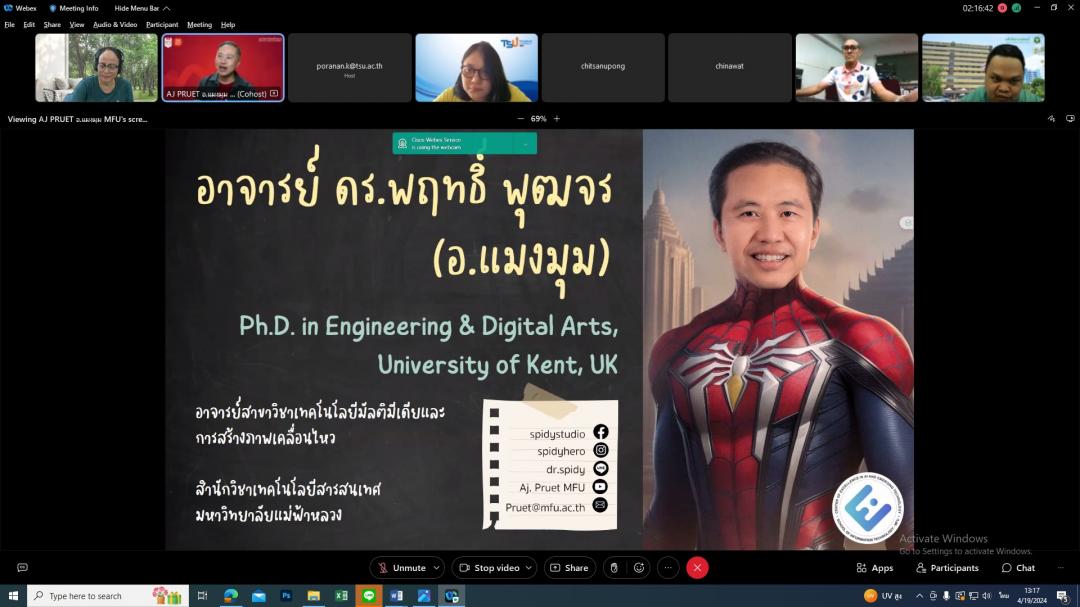Screen dimensions: 1080x607
Task: Toggle the Stop video button
Action: click(488, 568)
